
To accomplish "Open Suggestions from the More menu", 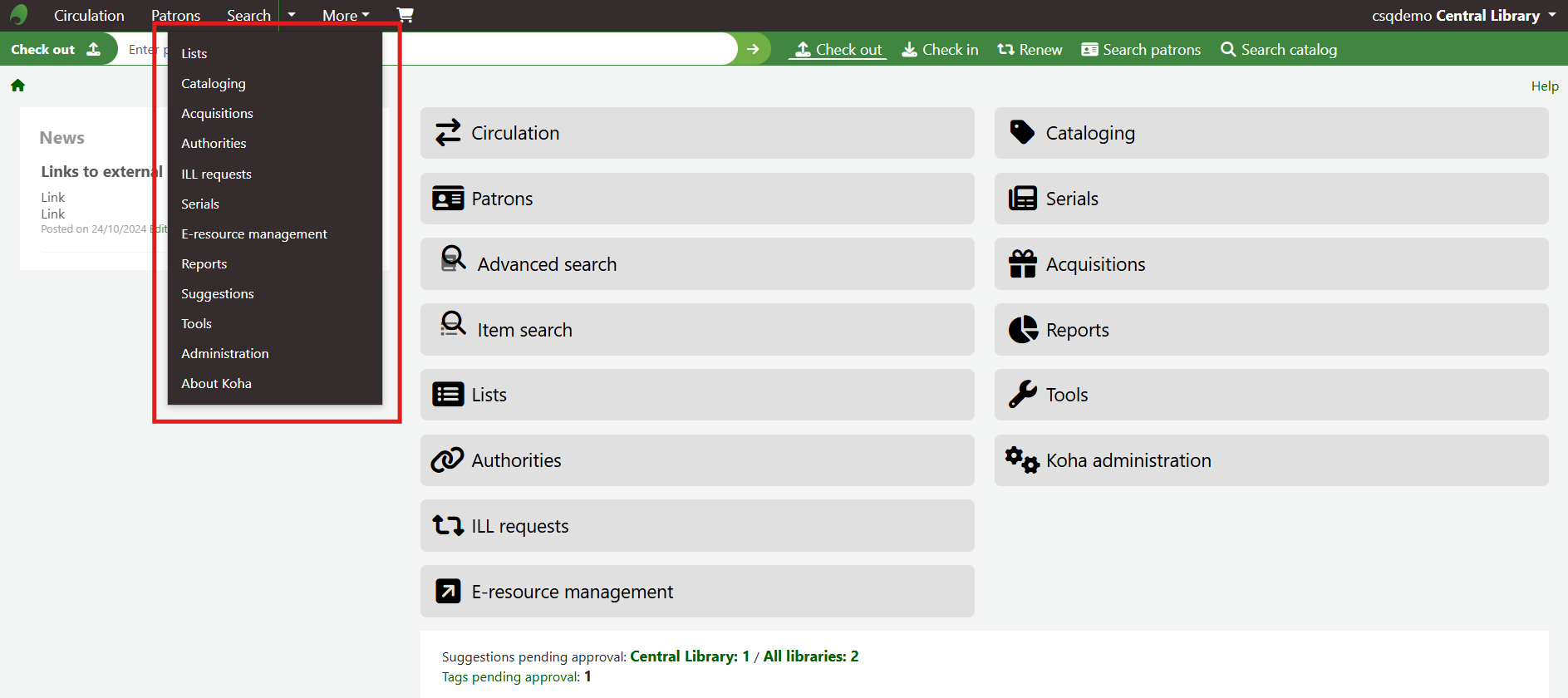I will pyautogui.click(x=275, y=293).
